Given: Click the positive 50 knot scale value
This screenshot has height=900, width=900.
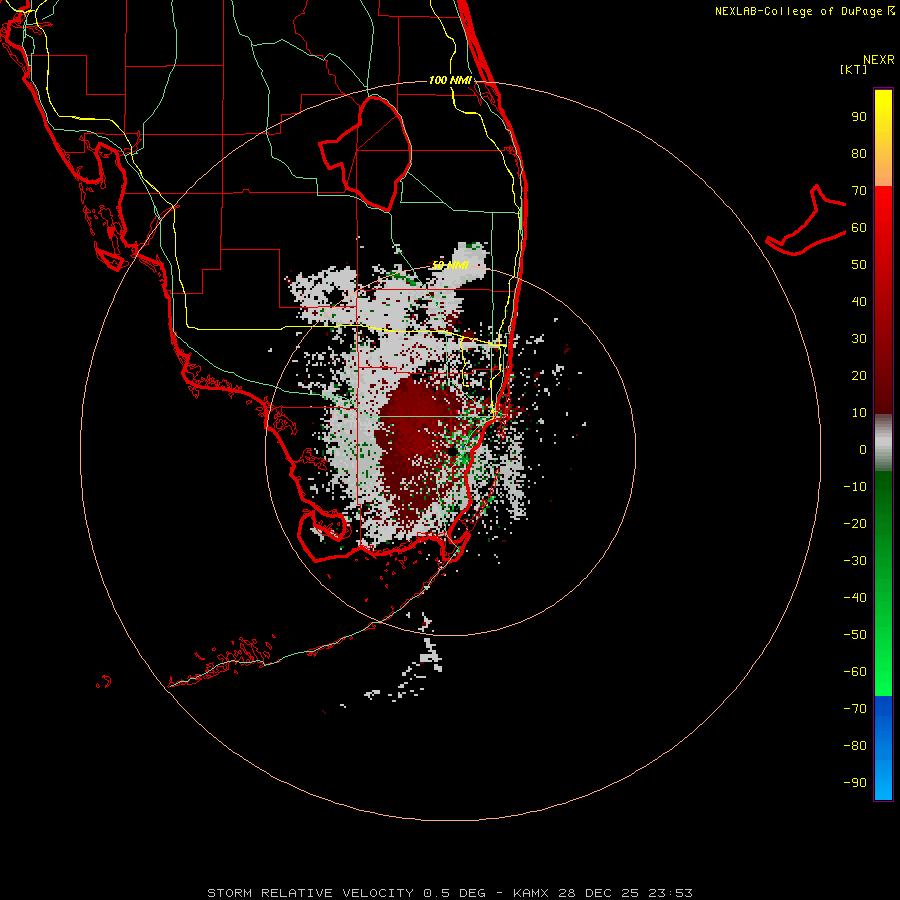Looking at the screenshot, I should click(x=859, y=265).
